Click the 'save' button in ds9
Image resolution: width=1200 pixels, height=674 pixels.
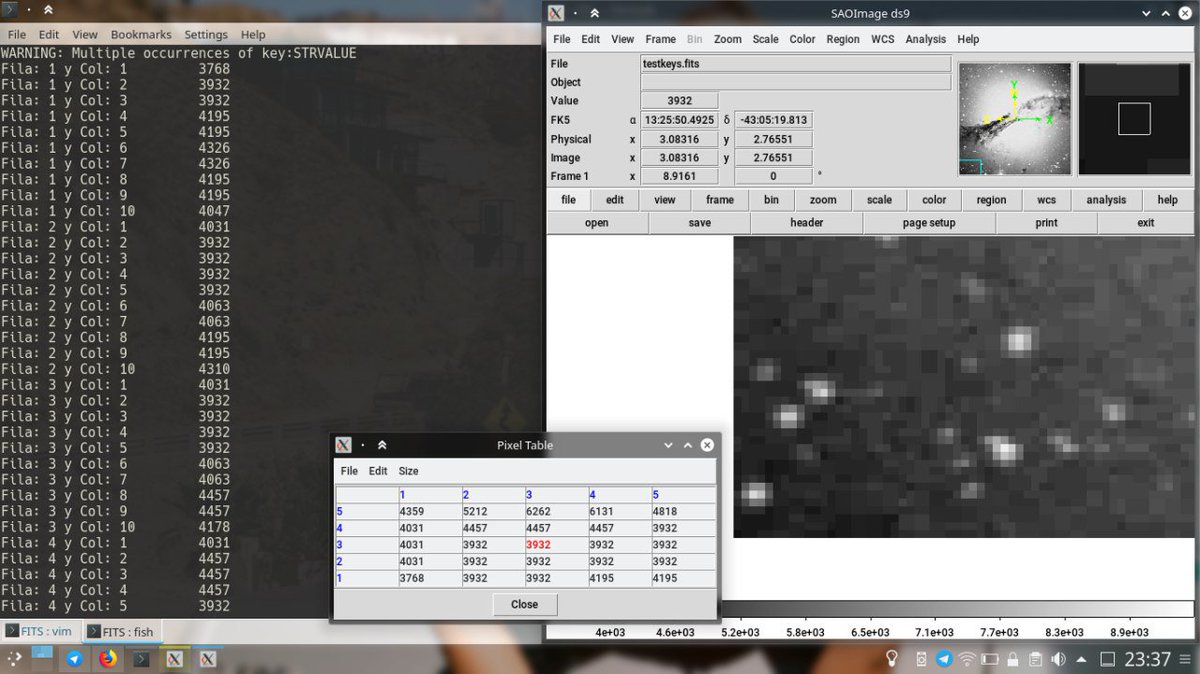pos(700,223)
